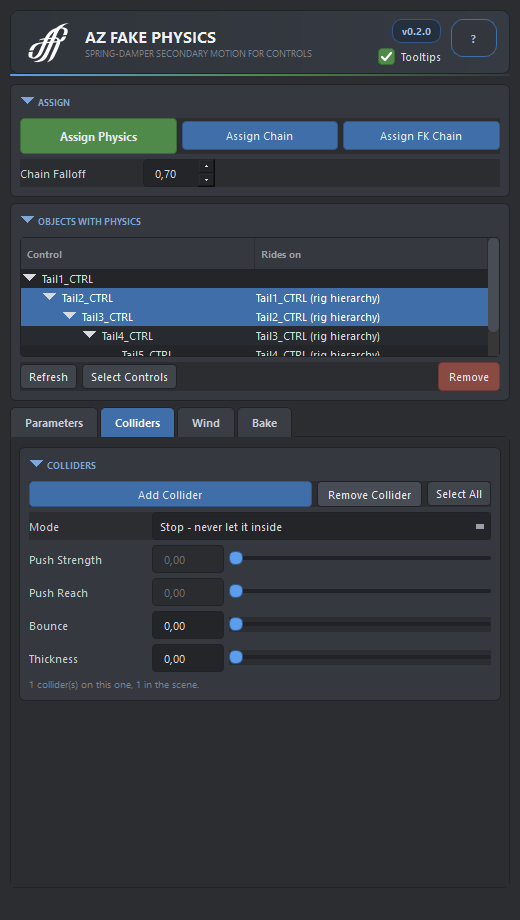Open help with the question mark button

click(x=474, y=38)
